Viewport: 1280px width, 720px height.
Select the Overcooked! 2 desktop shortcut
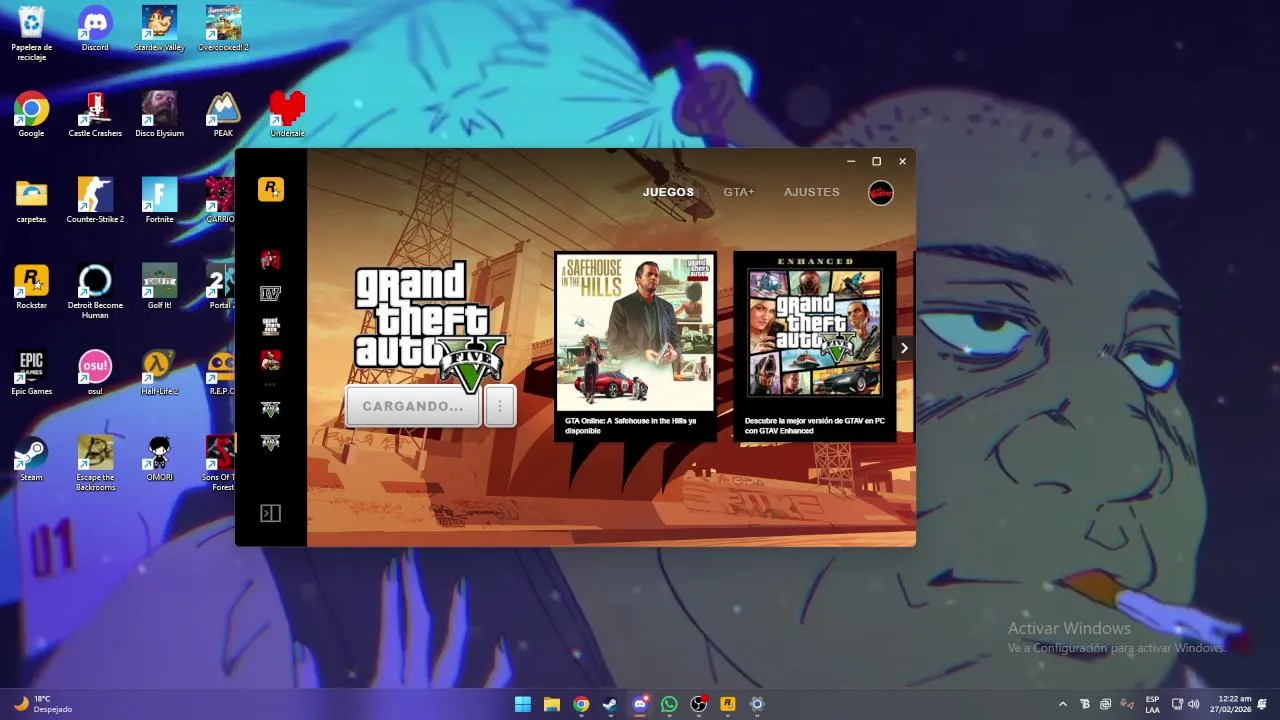(223, 29)
